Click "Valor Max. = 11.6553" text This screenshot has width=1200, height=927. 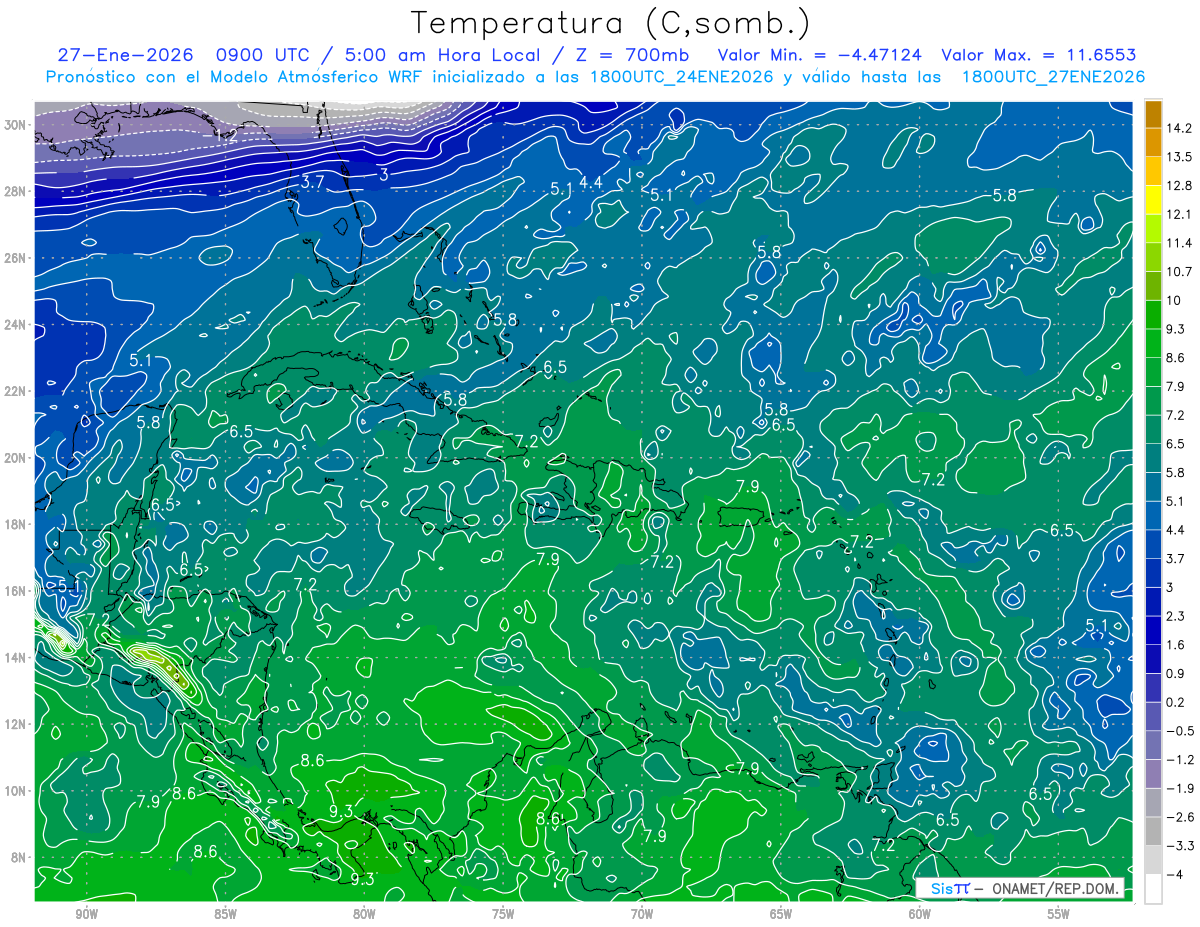(1039, 55)
